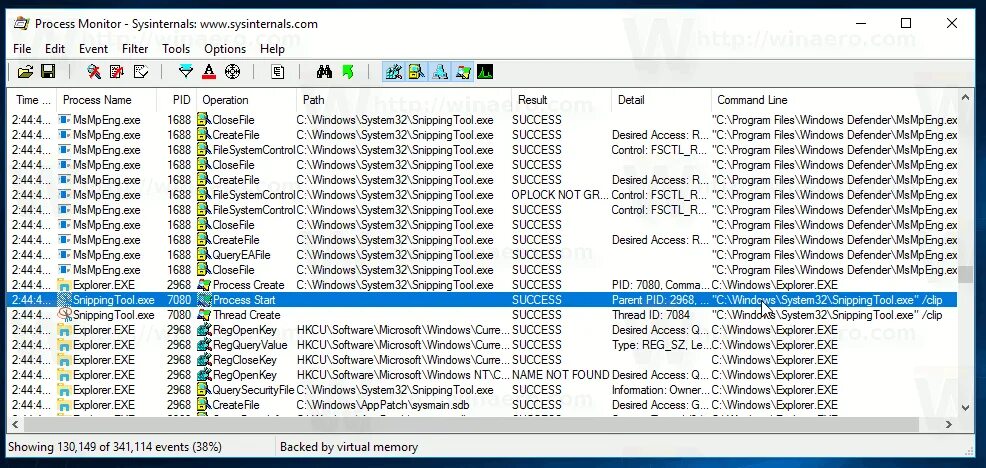Click the Process Monitor title bar icon
The image size is (986, 468).
[x=21, y=24]
